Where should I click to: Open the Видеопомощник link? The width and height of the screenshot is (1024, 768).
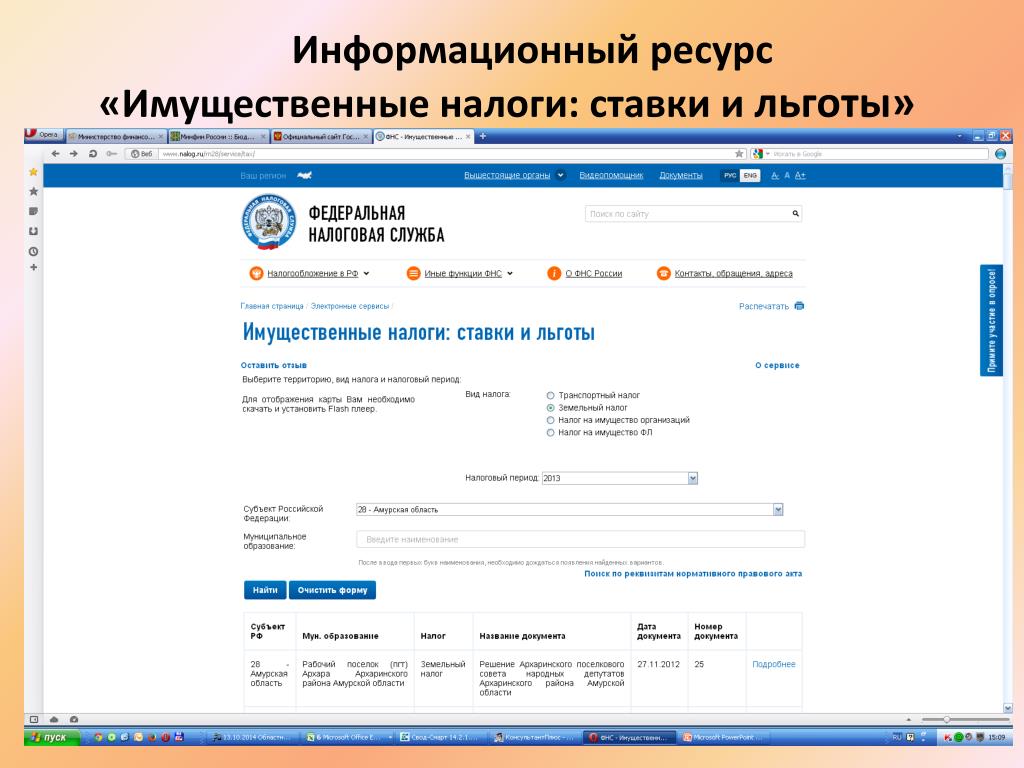611,175
